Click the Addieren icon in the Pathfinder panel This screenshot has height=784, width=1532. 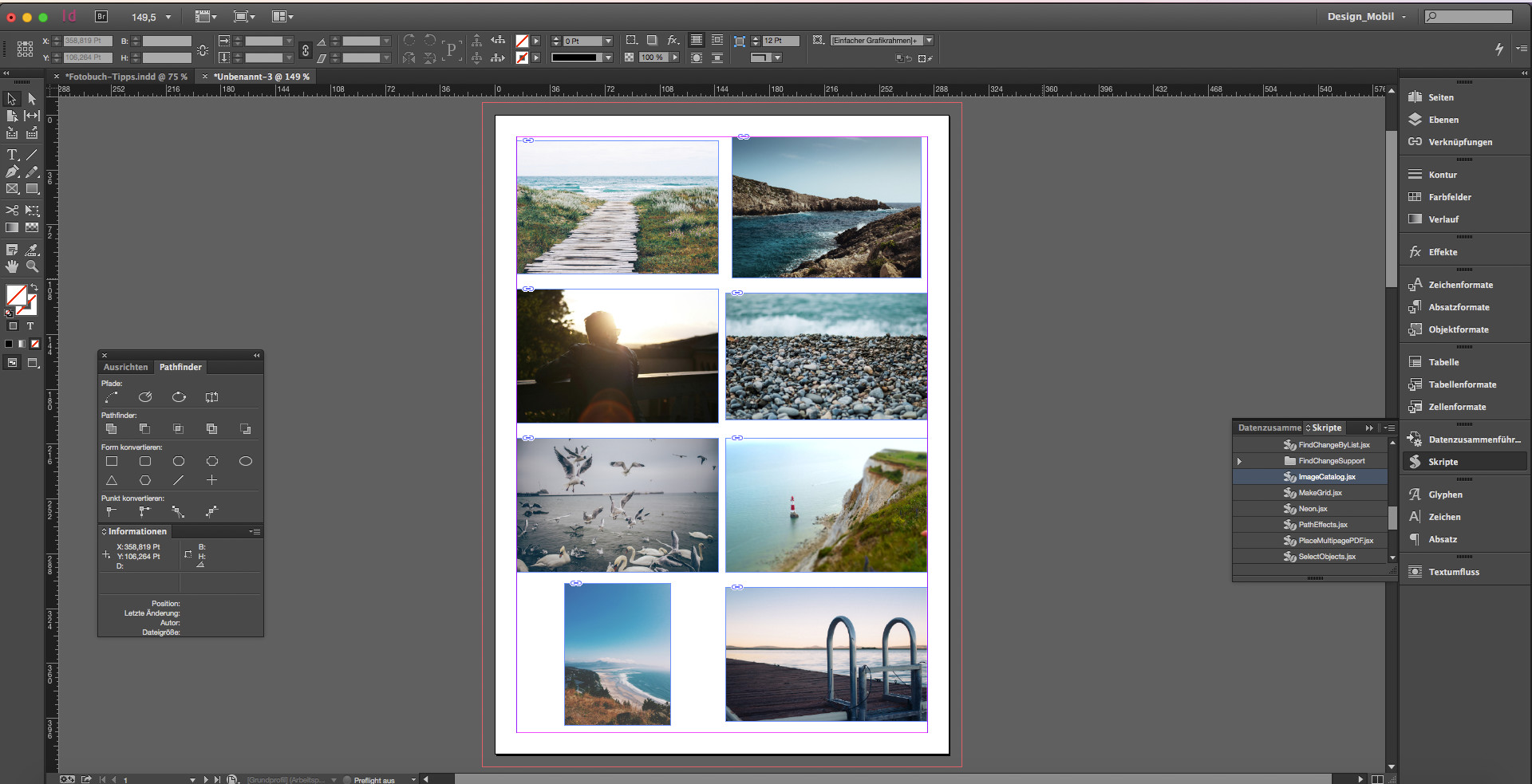(x=112, y=428)
